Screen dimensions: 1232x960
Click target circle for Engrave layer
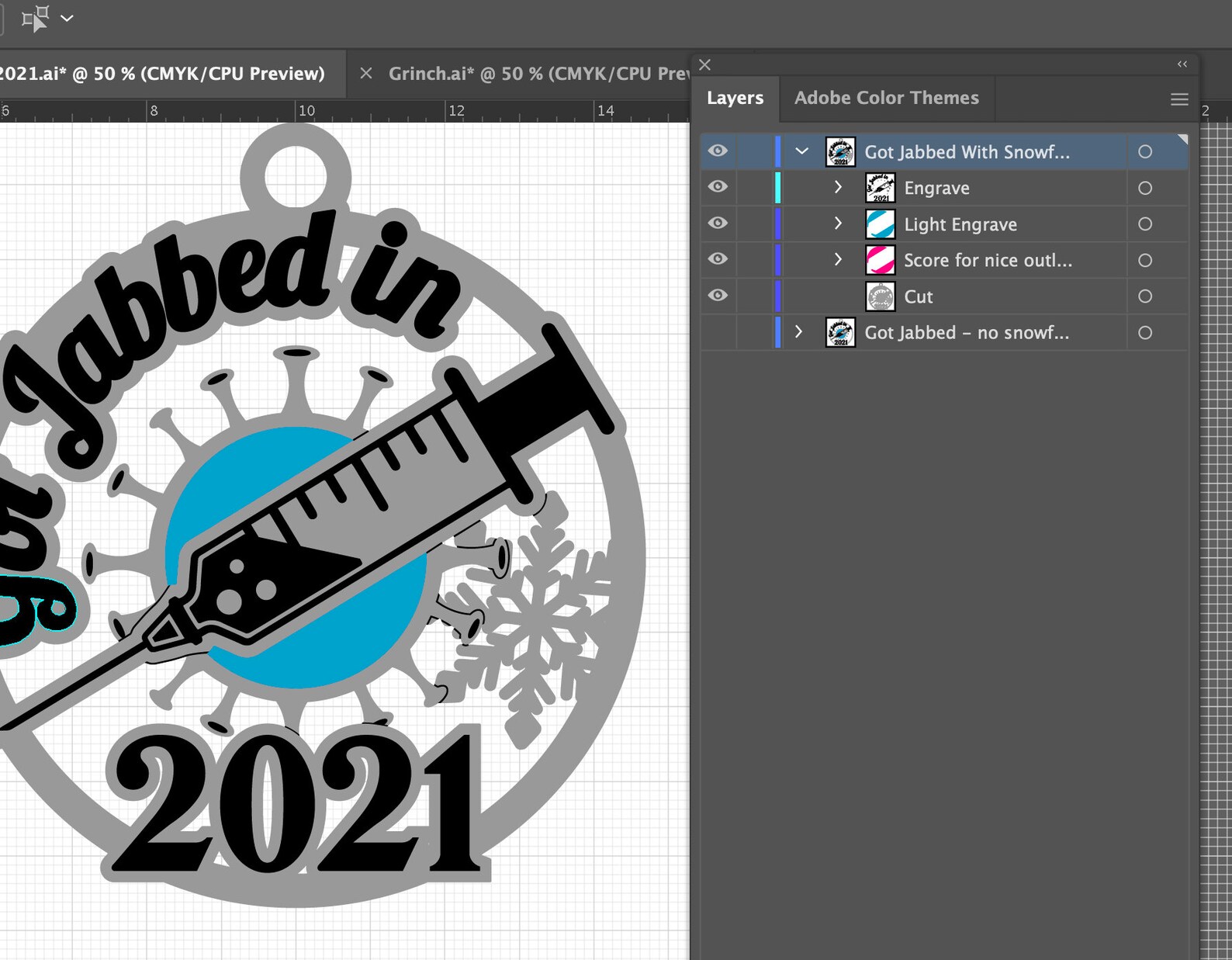[1145, 189]
